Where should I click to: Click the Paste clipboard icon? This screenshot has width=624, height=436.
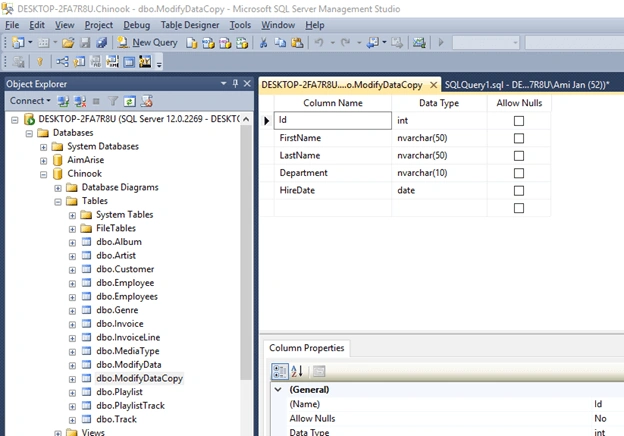click(x=297, y=42)
